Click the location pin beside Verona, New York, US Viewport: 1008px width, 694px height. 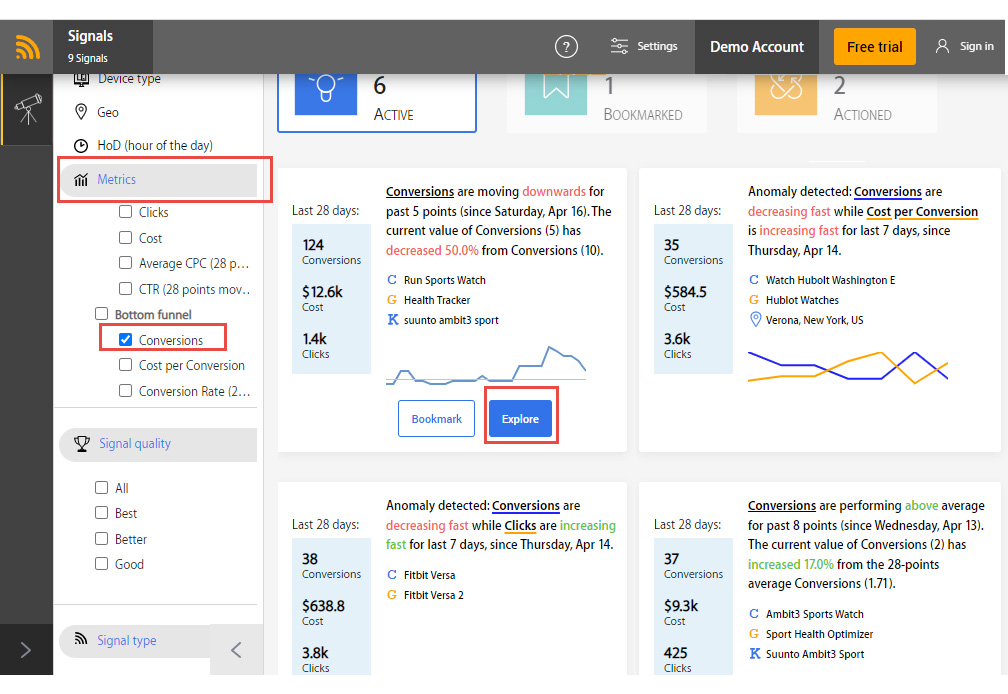click(755, 319)
